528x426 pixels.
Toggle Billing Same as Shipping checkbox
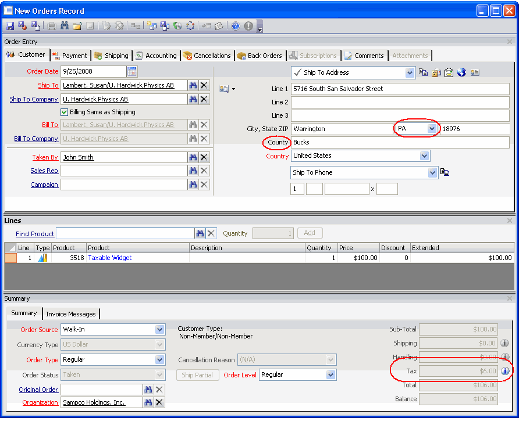coord(64,112)
